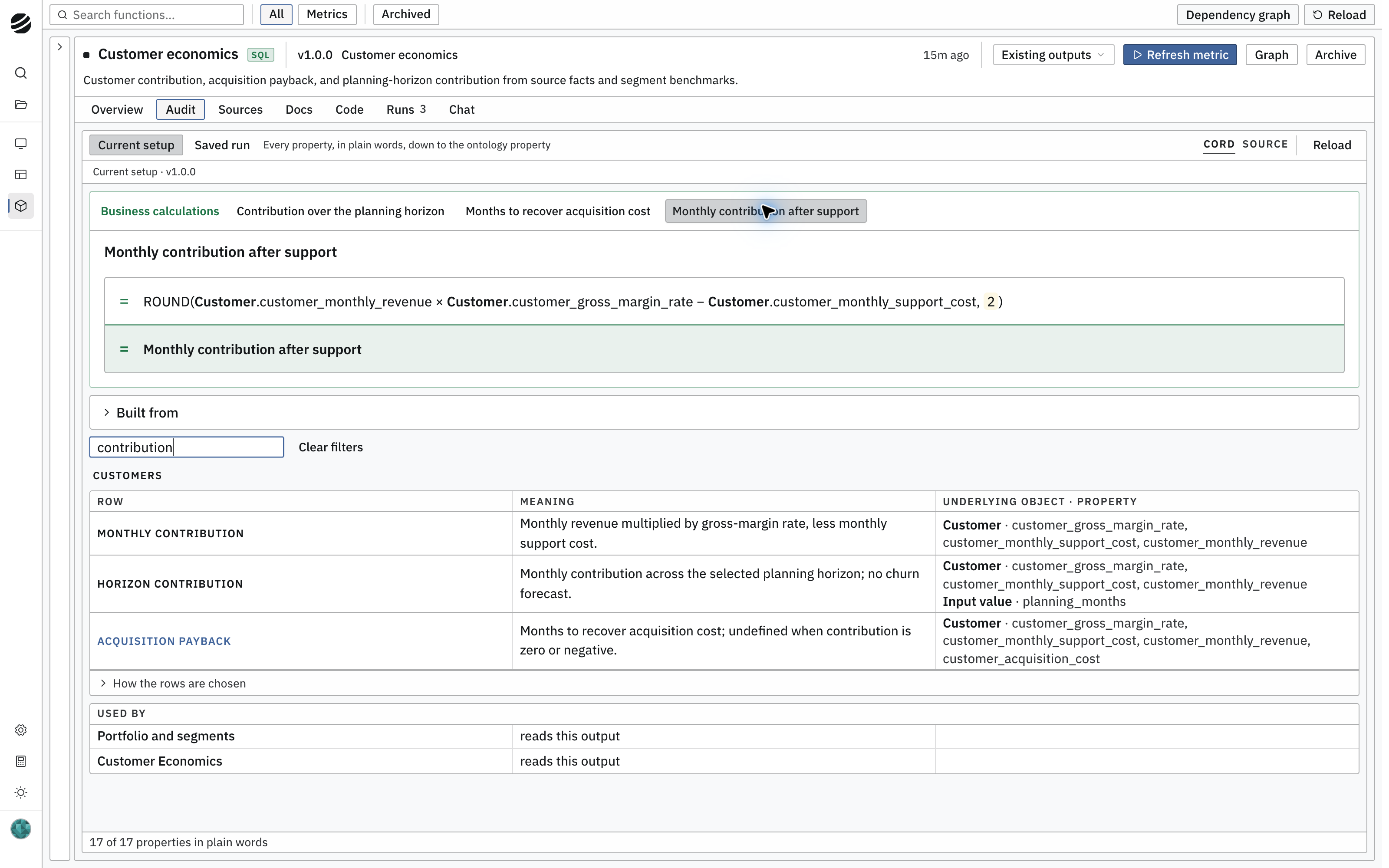Click the 17 of 17 properties status

click(178, 842)
